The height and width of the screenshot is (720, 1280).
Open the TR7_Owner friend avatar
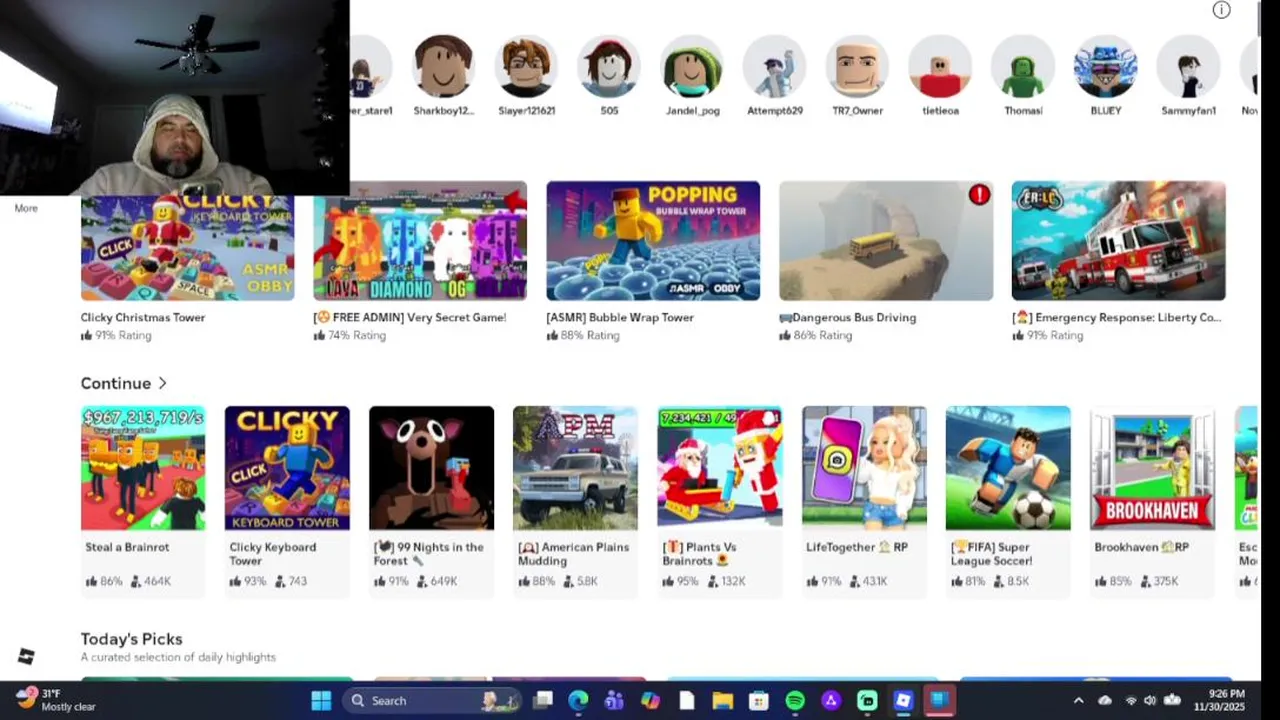[x=858, y=66]
